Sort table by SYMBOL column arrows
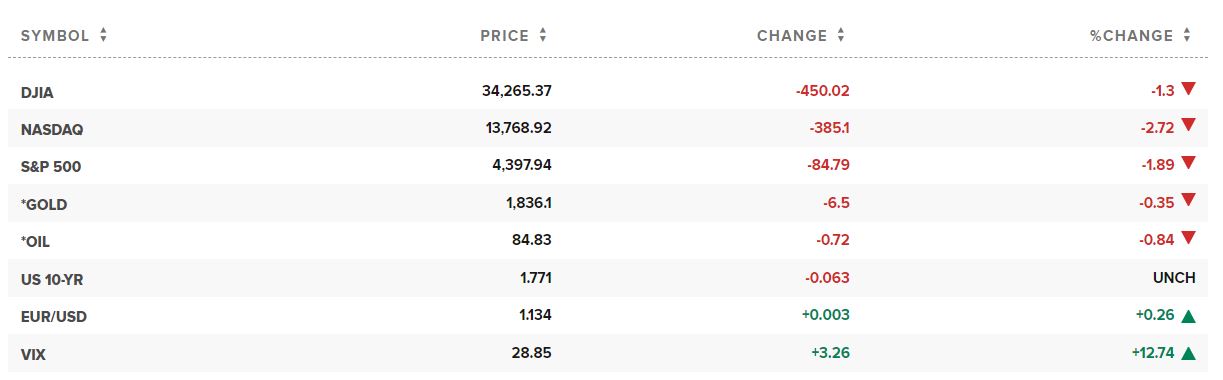Image resolution: width=1223 pixels, height=380 pixels. point(103,35)
